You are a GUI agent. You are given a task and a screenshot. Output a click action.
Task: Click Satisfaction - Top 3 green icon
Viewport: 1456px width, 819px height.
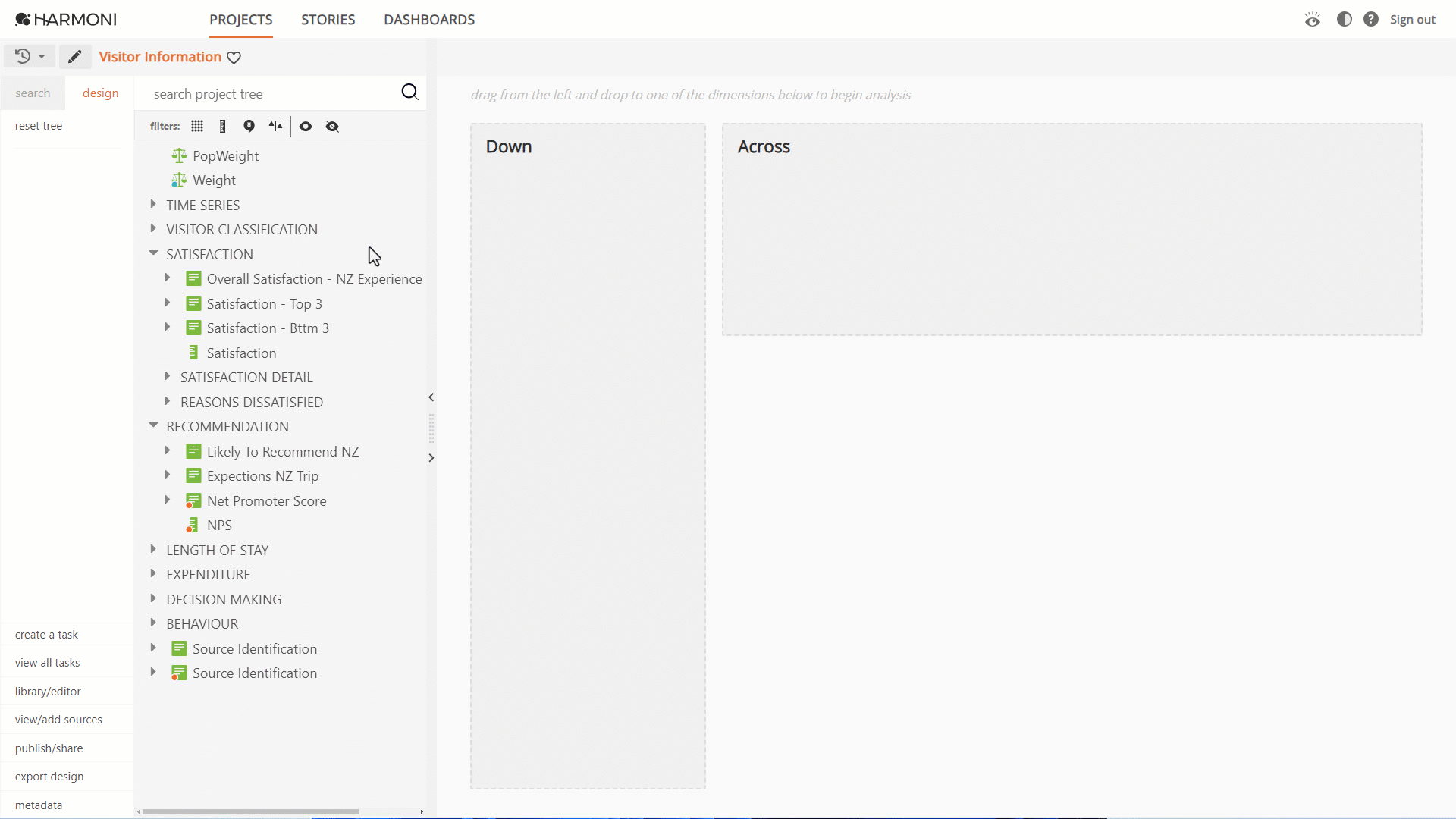194,303
